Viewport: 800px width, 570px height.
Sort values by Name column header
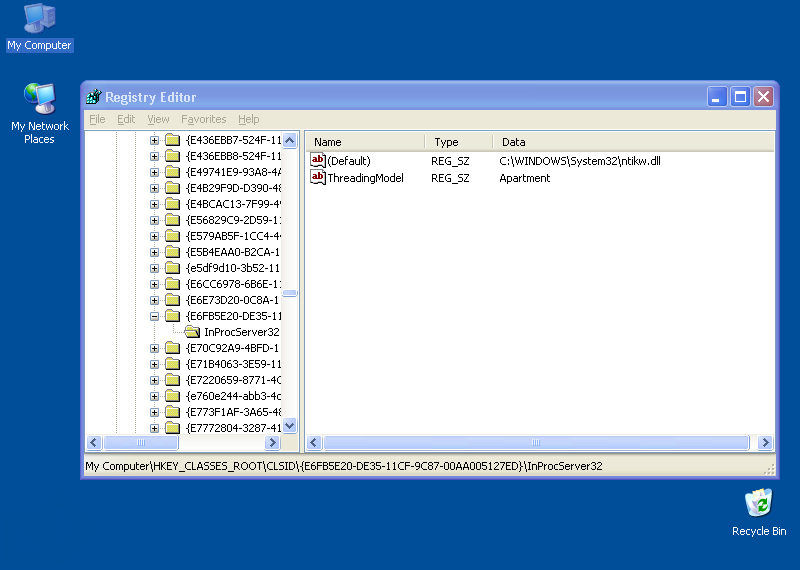pos(365,142)
